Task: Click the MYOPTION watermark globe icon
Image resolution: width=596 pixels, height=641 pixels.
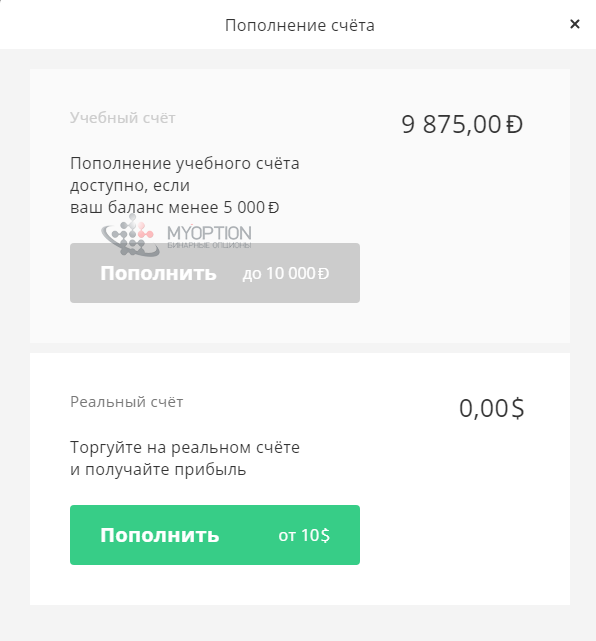Action: [130, 236]
